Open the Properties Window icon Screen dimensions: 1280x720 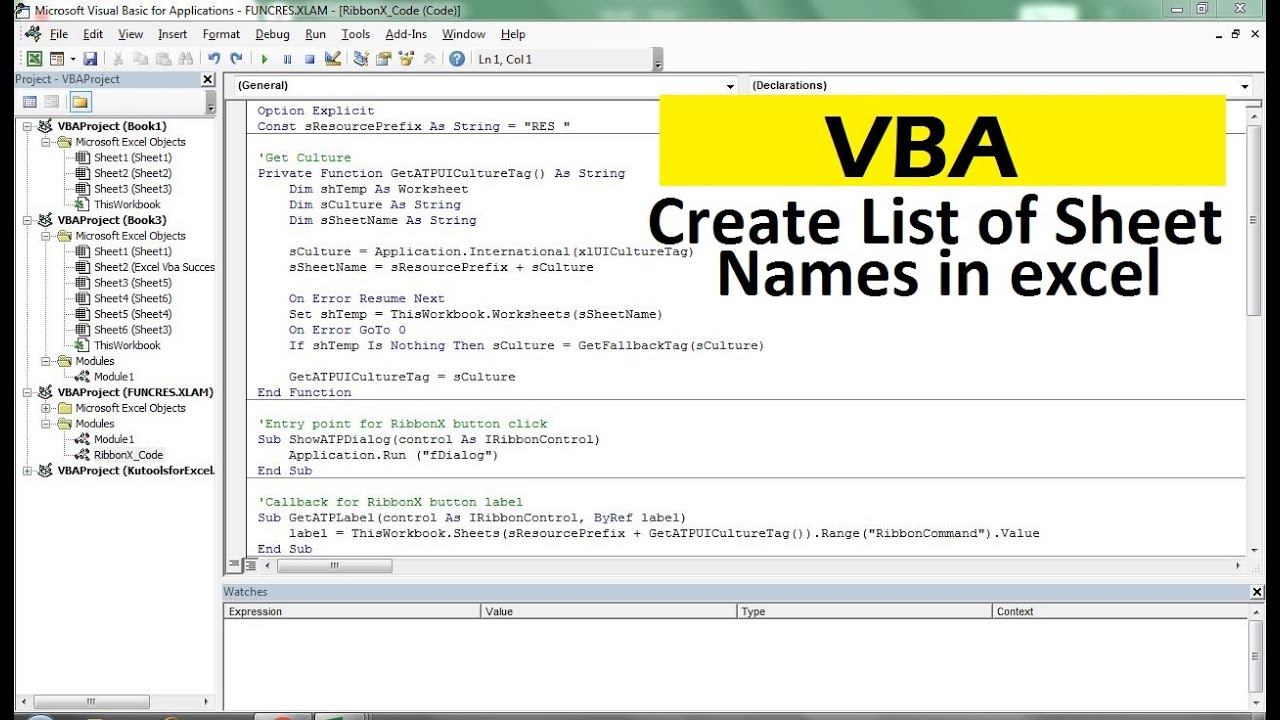[383, 59]
